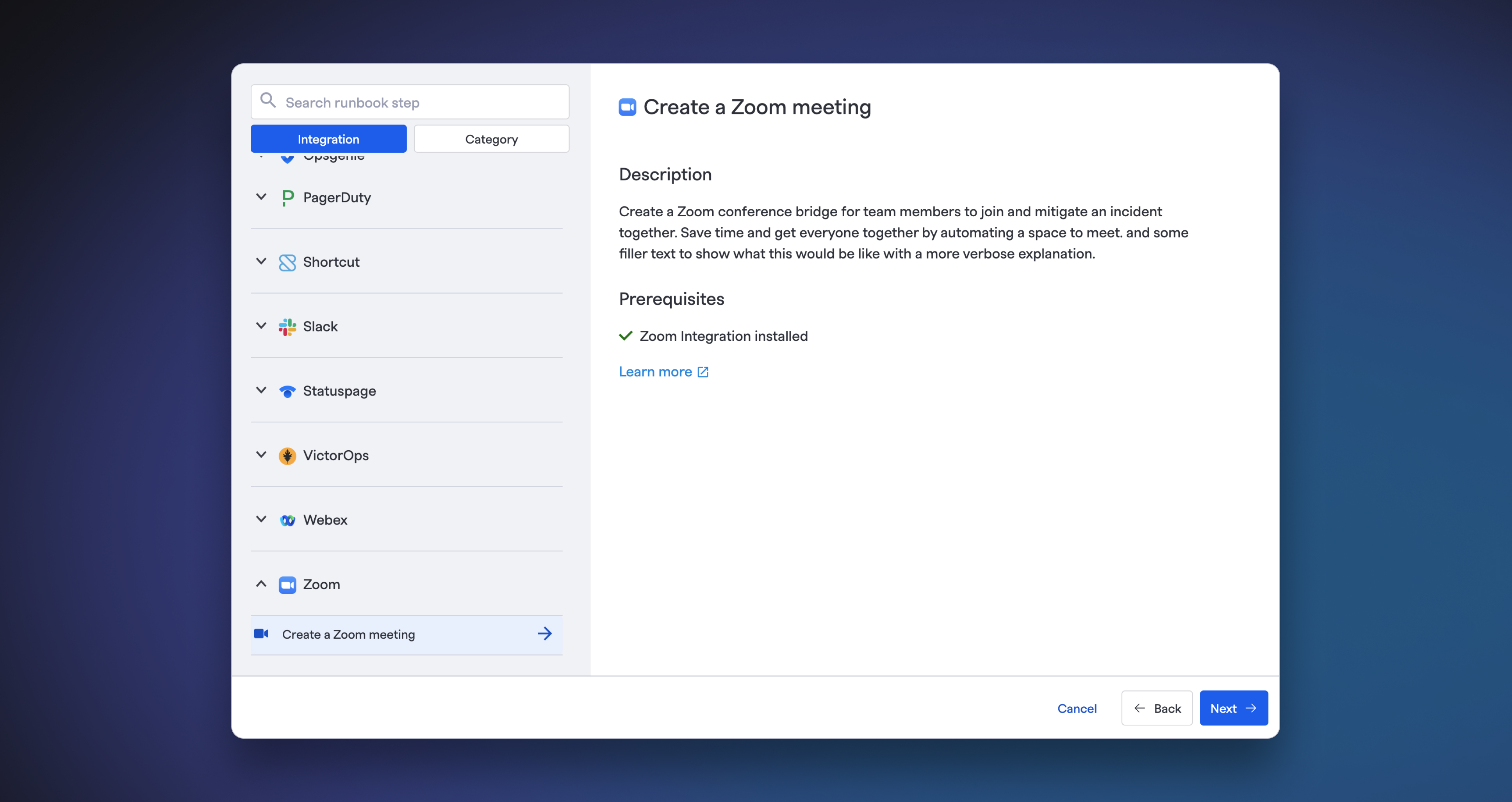
Task: Click the Back navigation button
Action: click(x=1156, y=708)
